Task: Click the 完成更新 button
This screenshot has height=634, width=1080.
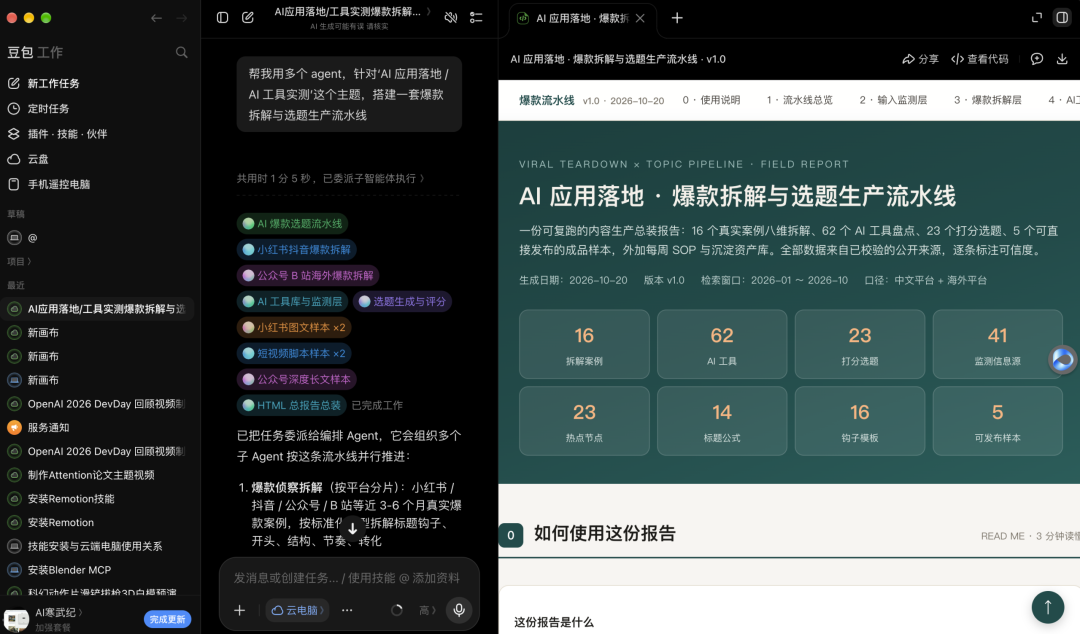Action: click(x=167, y=620)
